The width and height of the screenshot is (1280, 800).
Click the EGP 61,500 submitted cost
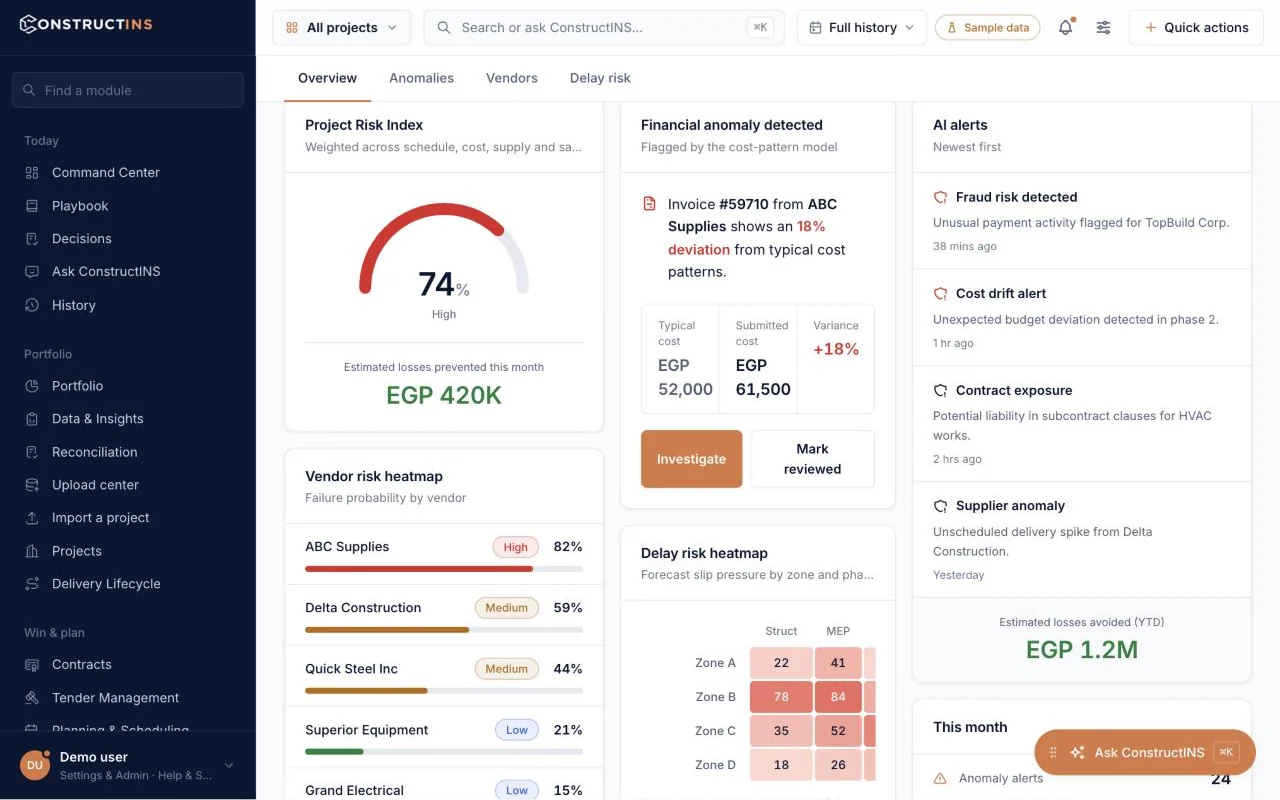763,377
